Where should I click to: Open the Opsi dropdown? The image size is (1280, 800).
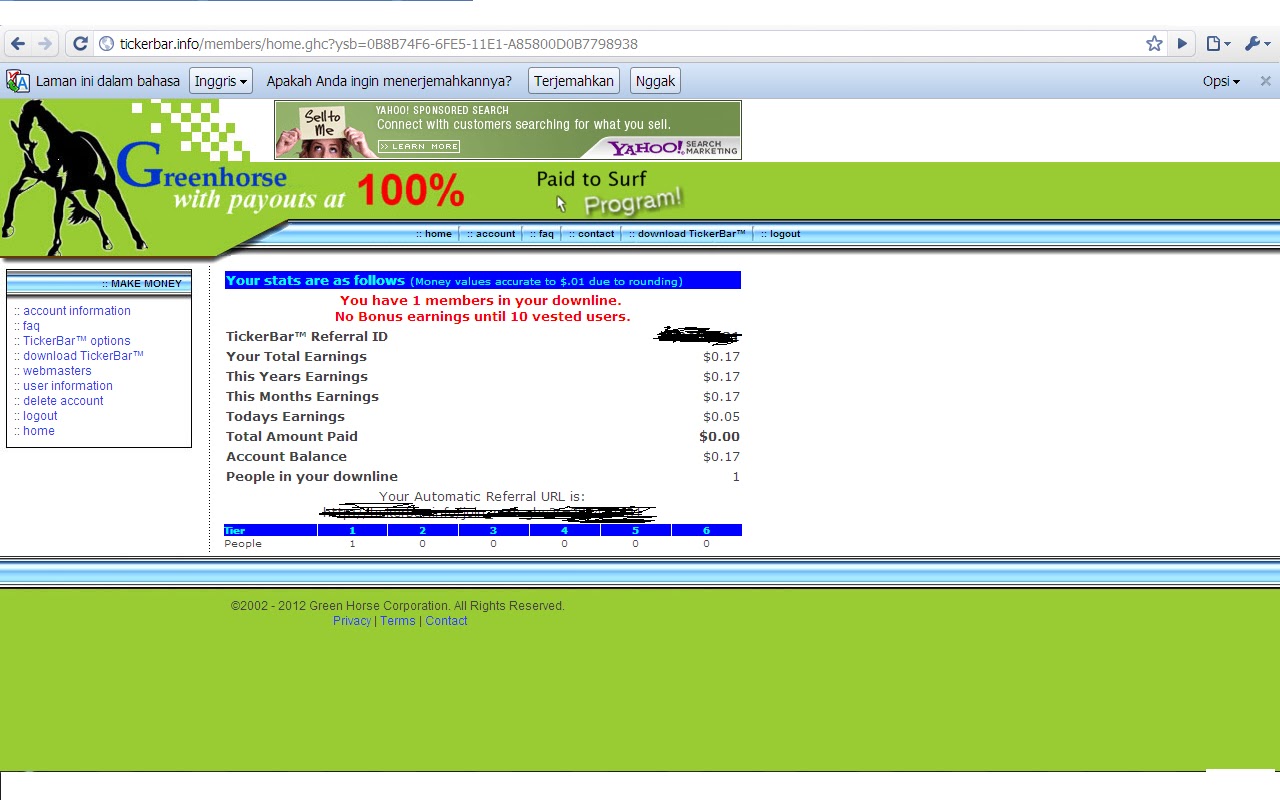[x=1221, y=81]
